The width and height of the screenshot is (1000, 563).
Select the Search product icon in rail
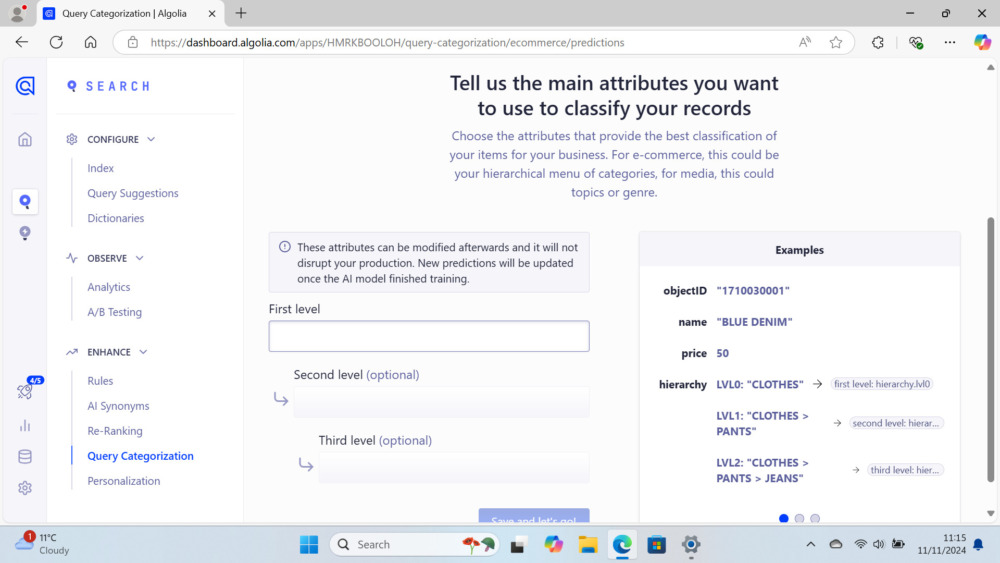point(25,201)
